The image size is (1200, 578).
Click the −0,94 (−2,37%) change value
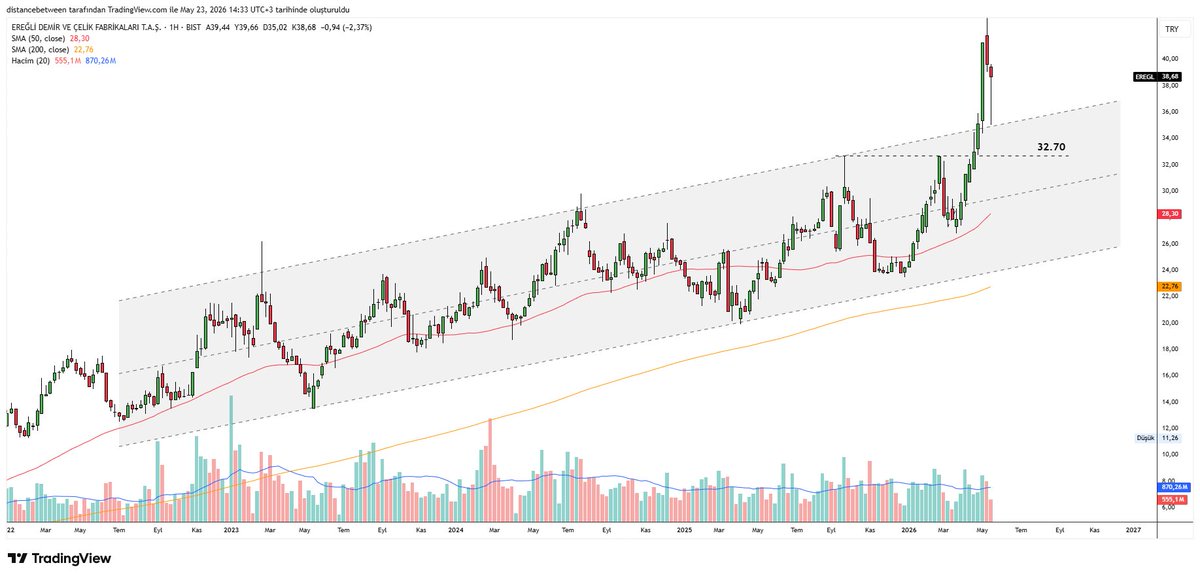pos(348,28)
